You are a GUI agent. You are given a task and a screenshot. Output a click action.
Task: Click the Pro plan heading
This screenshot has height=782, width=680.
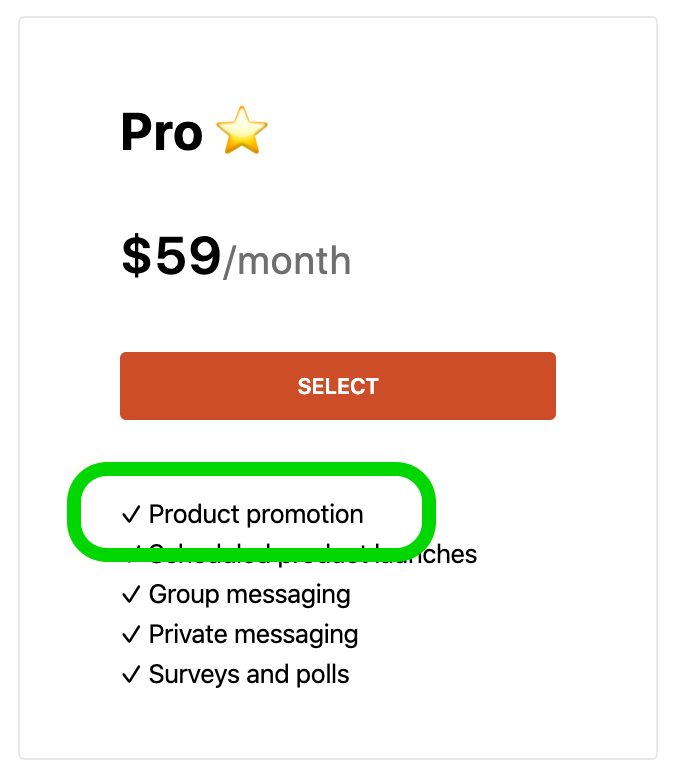pyautogui.click(x=161, y=132)
